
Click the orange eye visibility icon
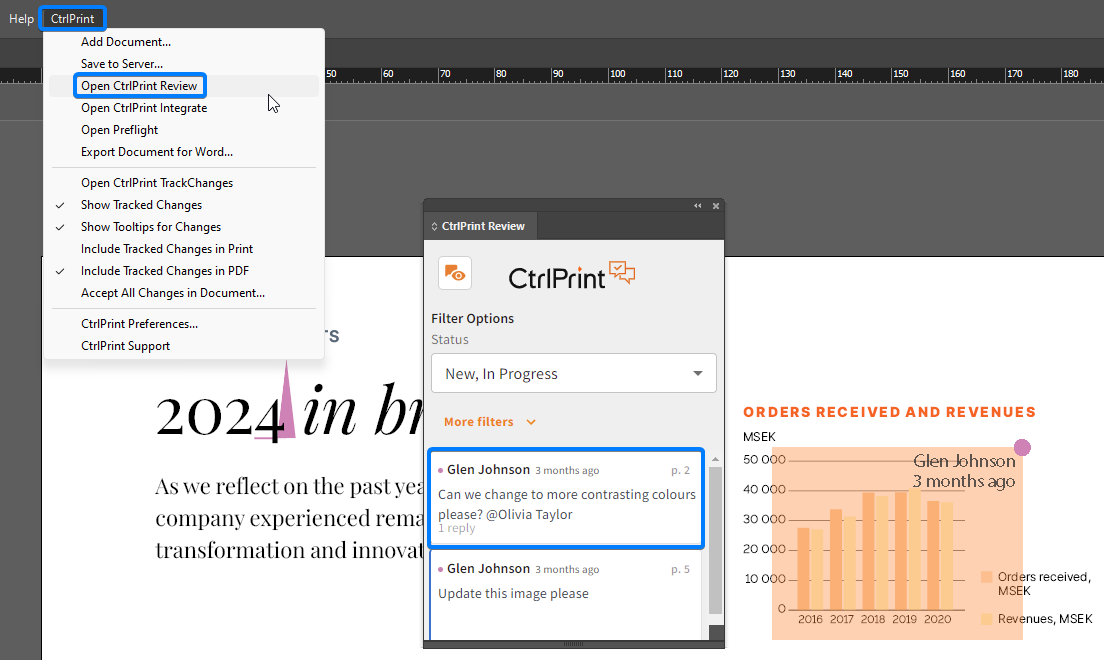(x=455, y=273)
